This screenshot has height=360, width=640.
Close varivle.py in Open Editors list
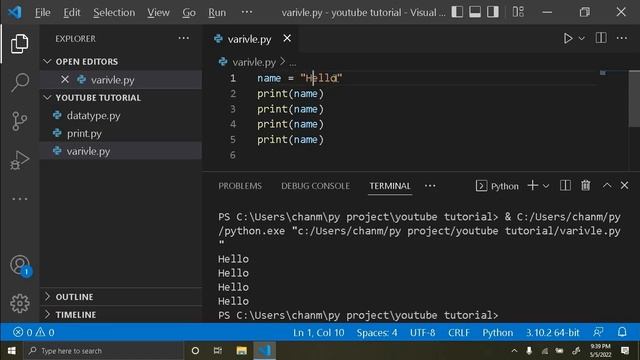(x=65, y=79)
